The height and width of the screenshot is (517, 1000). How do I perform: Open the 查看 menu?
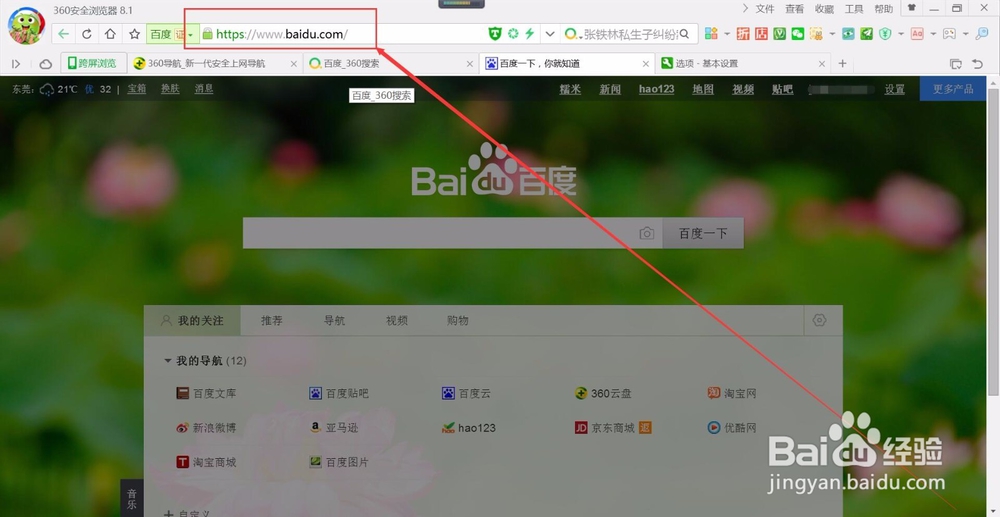(x=795, y=9)
